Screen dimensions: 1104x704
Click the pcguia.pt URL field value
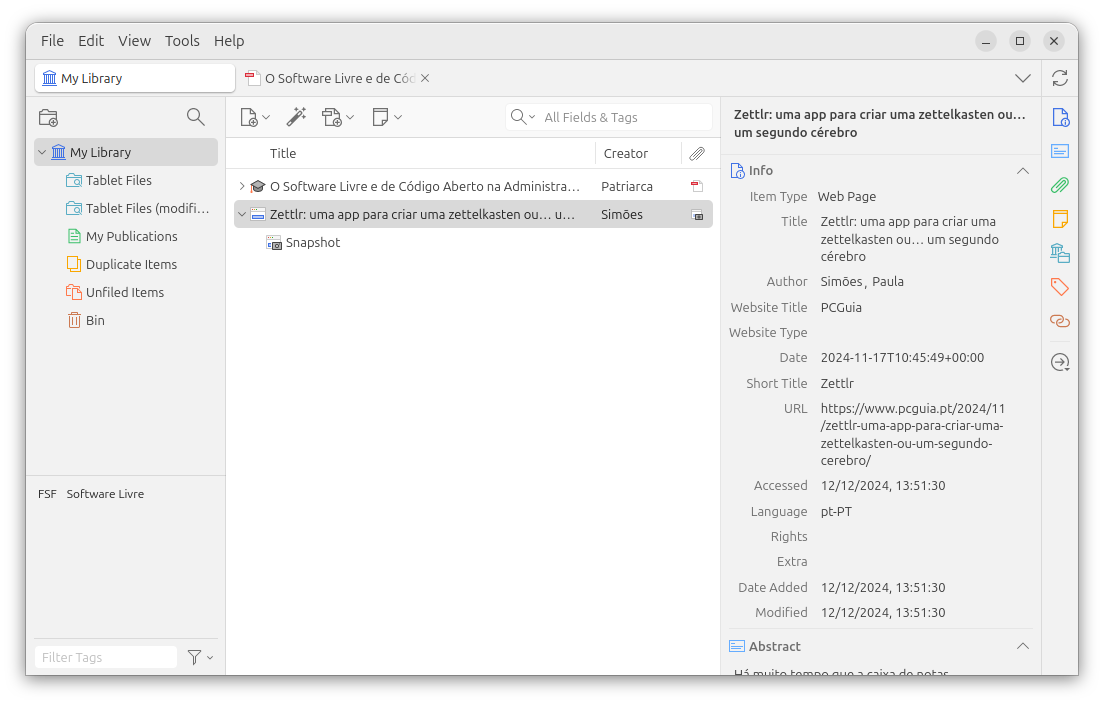click(913, 434)
